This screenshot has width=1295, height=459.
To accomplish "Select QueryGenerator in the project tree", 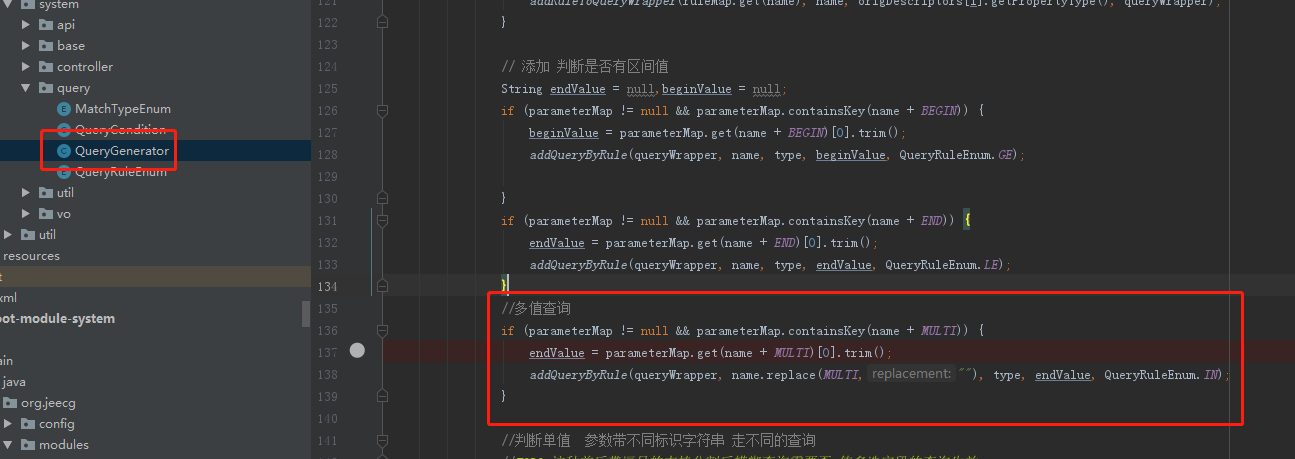I will click(122, 151).
